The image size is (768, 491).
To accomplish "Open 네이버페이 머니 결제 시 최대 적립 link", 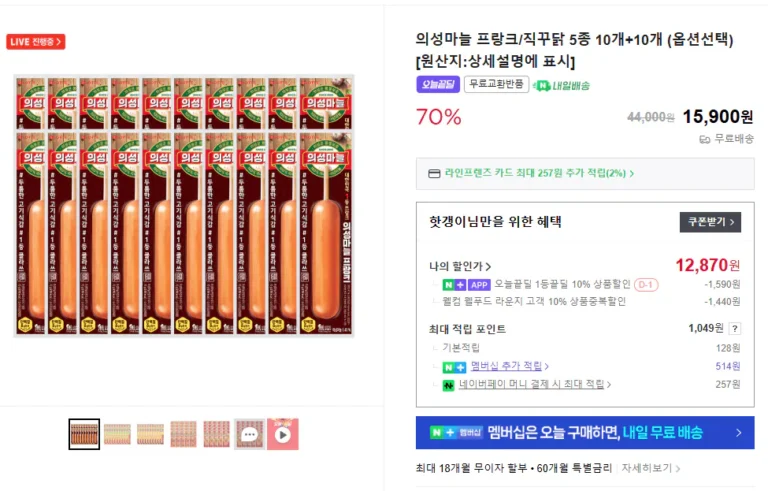I will 535,385.
